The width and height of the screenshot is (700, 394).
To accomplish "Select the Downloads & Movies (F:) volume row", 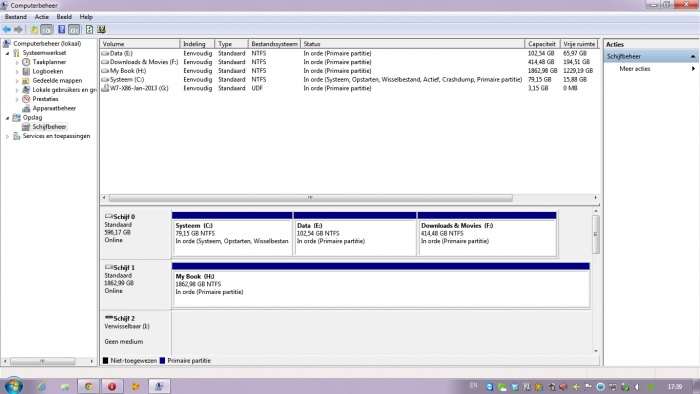I will click(x=349, y=62).
